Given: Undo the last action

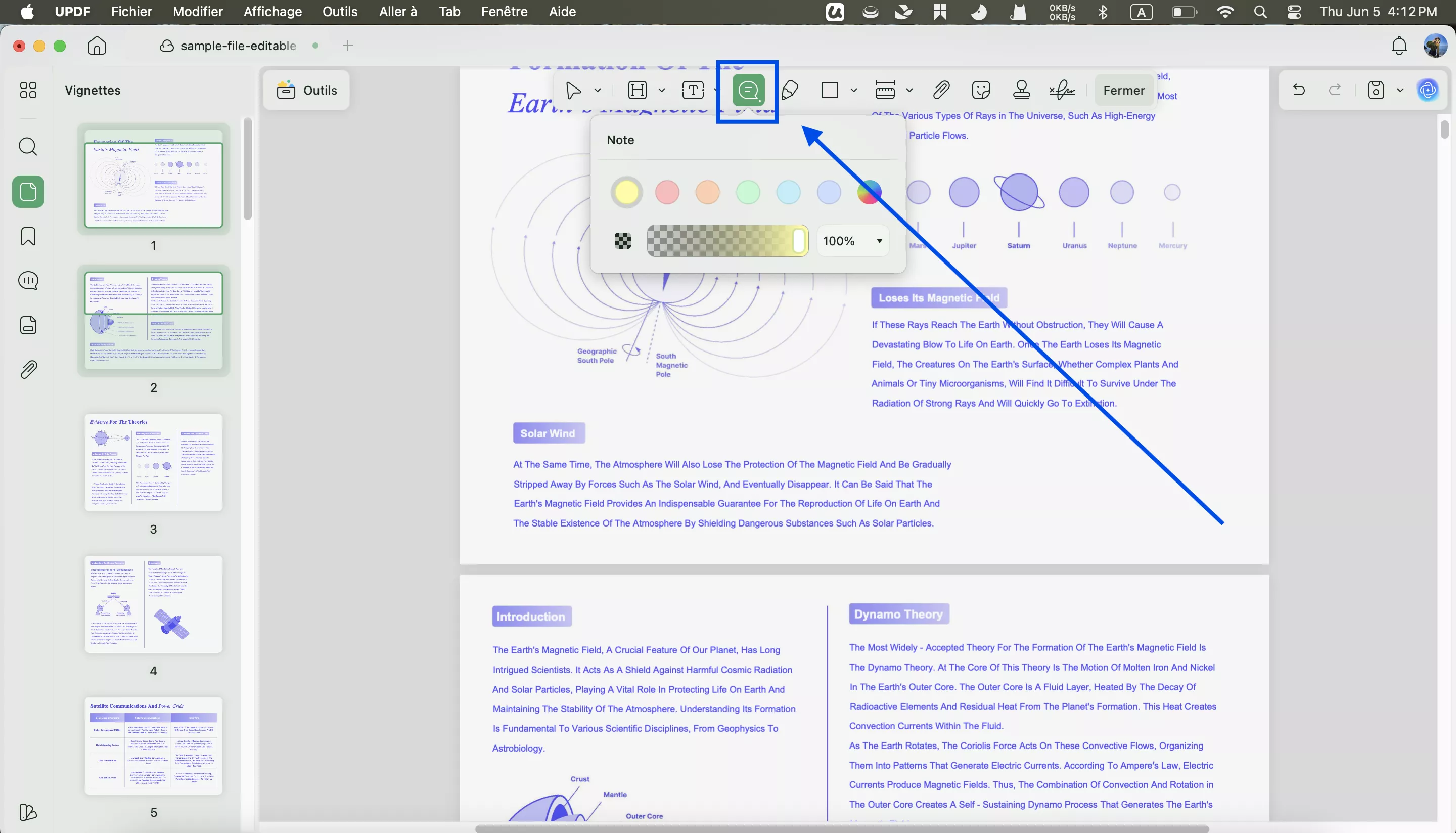Looking at the screenshot, I should coord(1299,90).
